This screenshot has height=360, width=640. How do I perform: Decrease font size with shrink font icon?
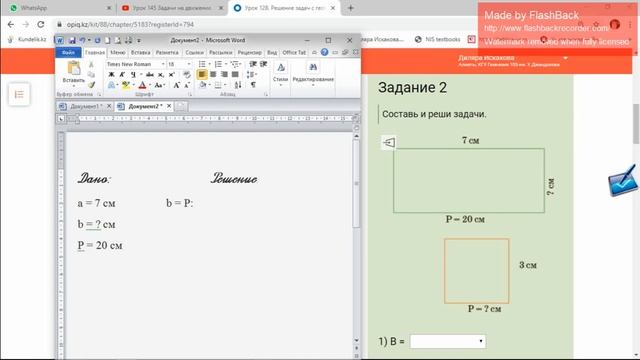coord(187,85)
